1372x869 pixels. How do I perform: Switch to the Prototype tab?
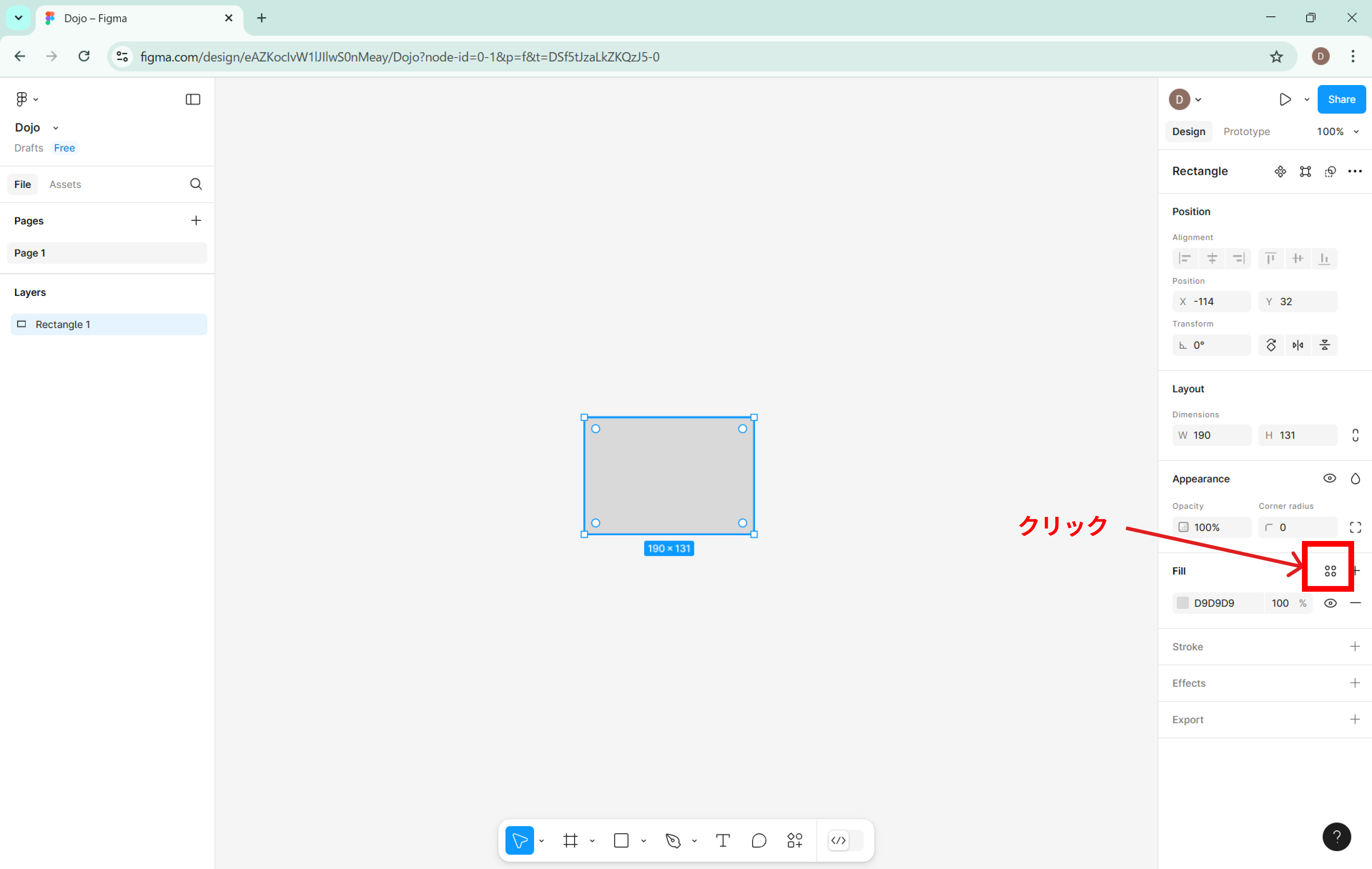(1246, 131)
